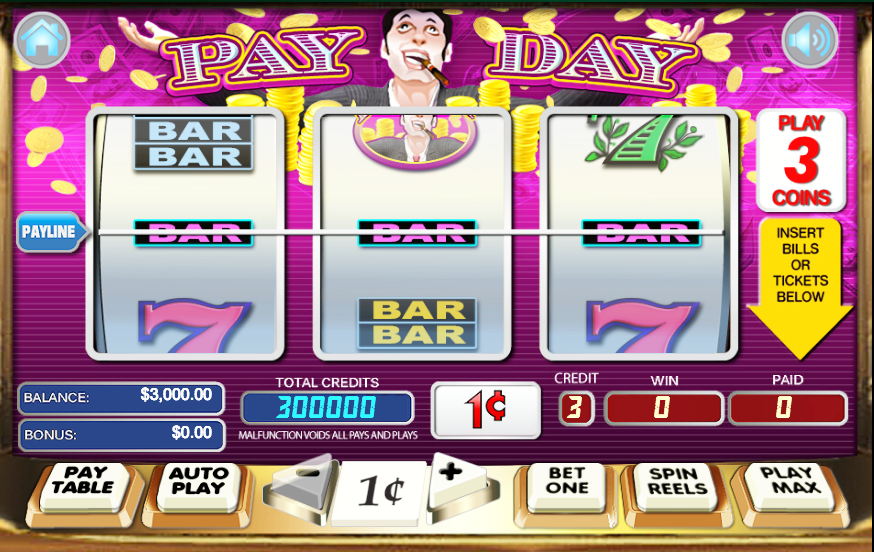Viewport: 874px width, 552px height.
Task: Click yellow double BAR on middle reel
Action: point(417,323)
